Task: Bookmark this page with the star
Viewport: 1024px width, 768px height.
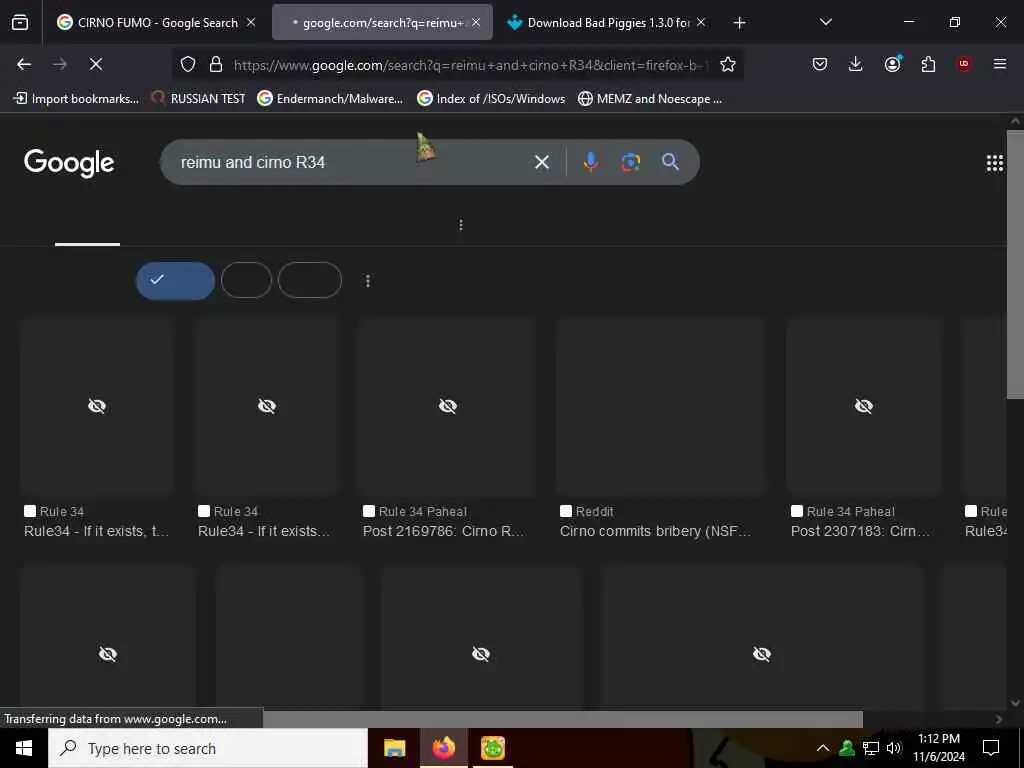Action: point(728,64)
